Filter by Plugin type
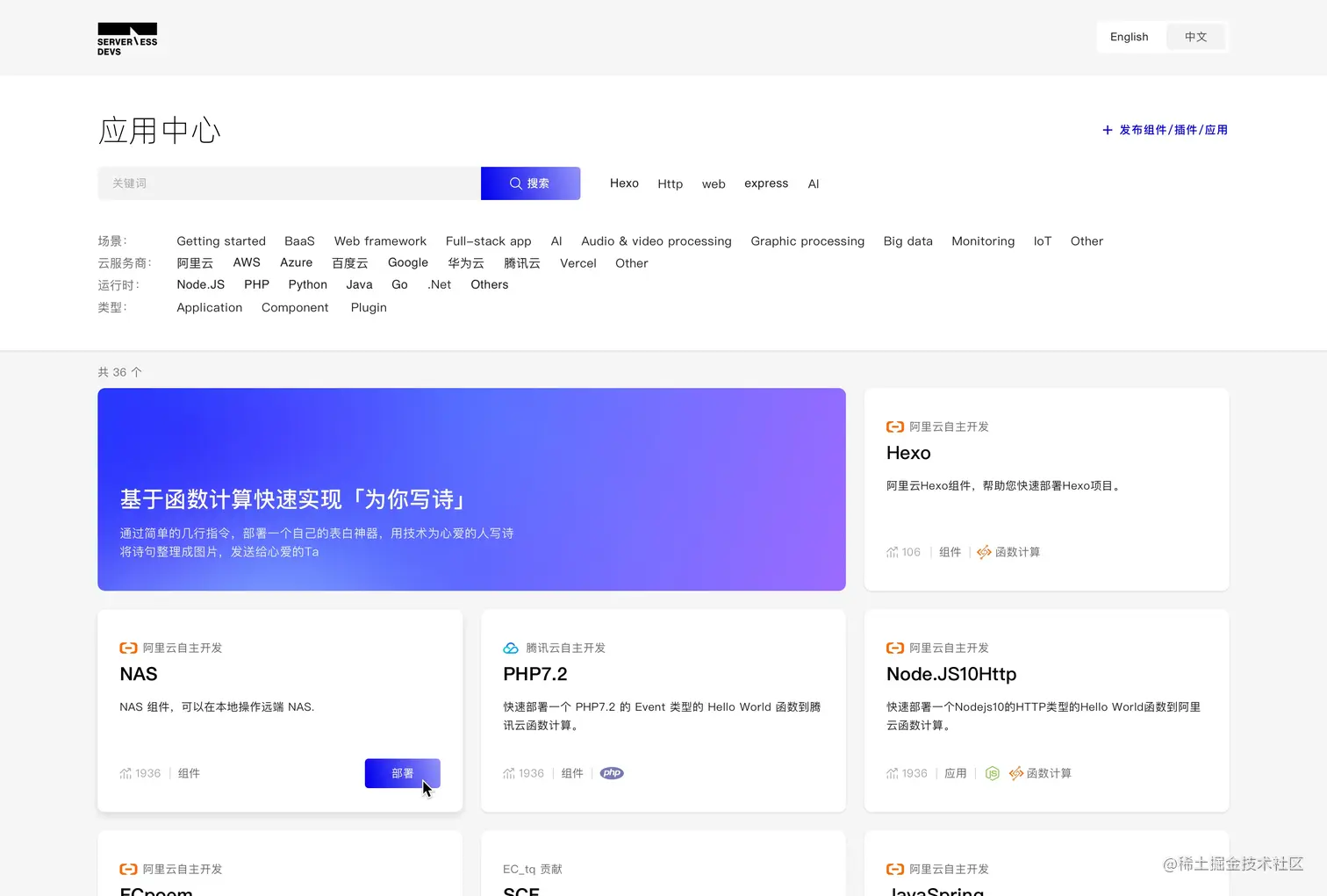The height and width of the screenshot is (896, 1327). click(x=369, y=307)
